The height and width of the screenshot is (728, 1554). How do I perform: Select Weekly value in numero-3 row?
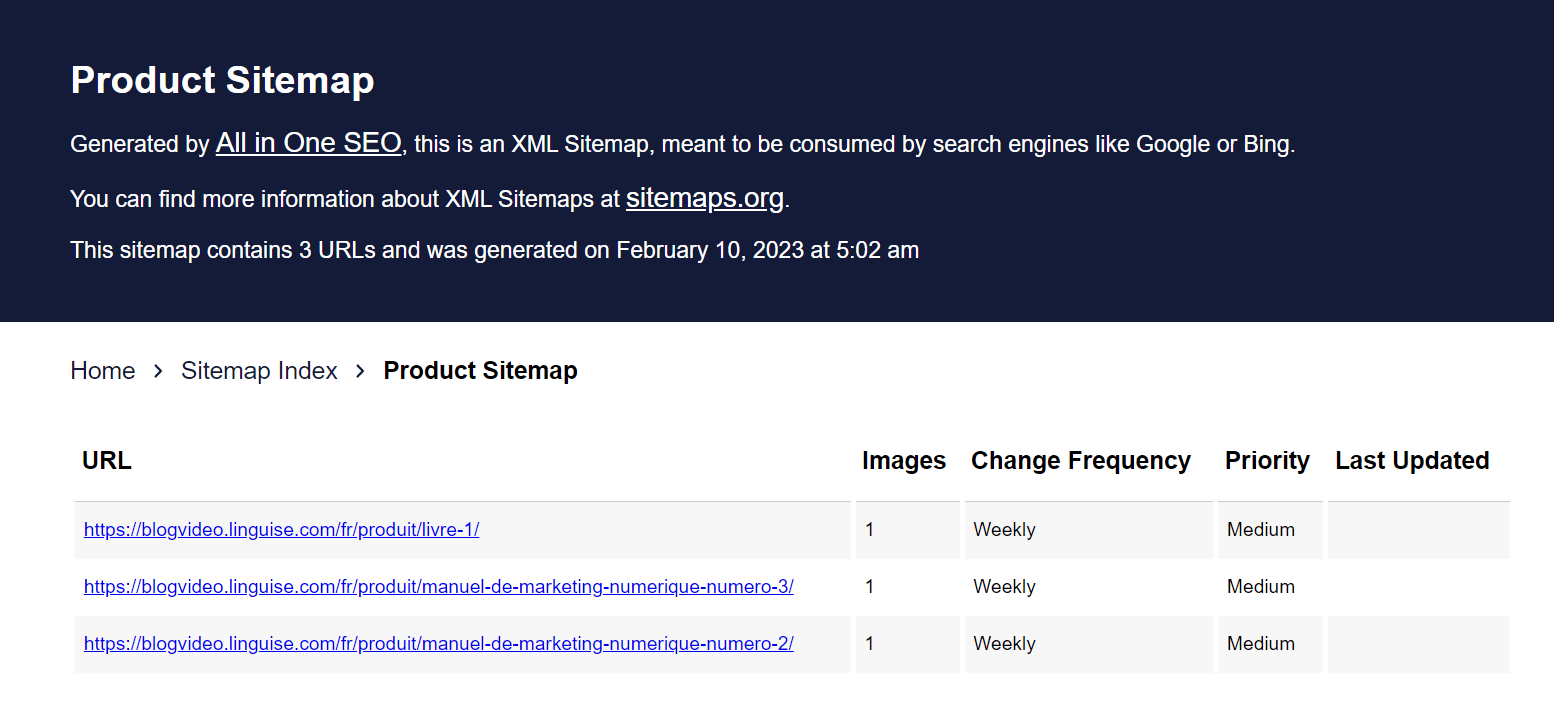[x=1004, y=587]
